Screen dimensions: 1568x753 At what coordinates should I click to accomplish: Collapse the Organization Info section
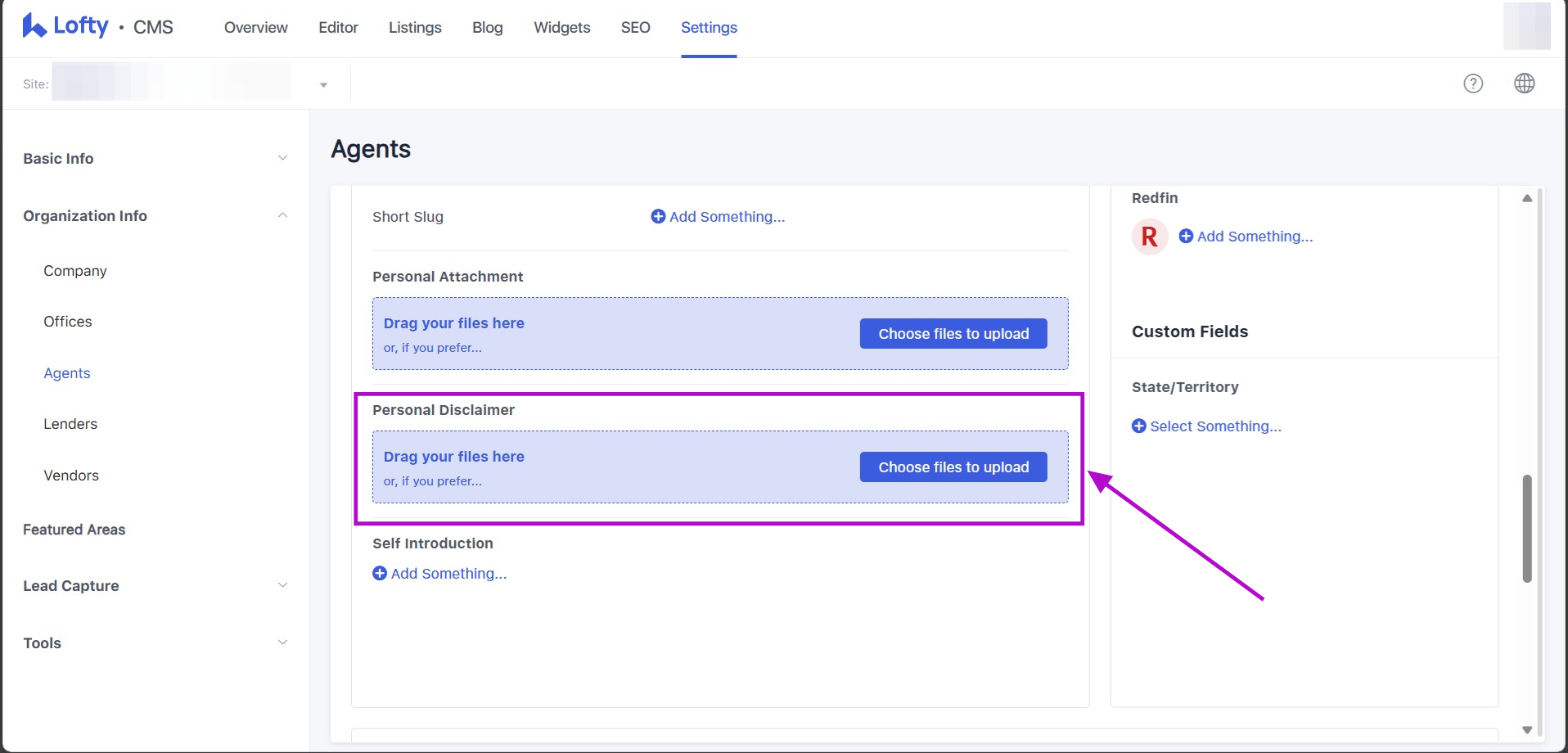(x=282, y=216)
